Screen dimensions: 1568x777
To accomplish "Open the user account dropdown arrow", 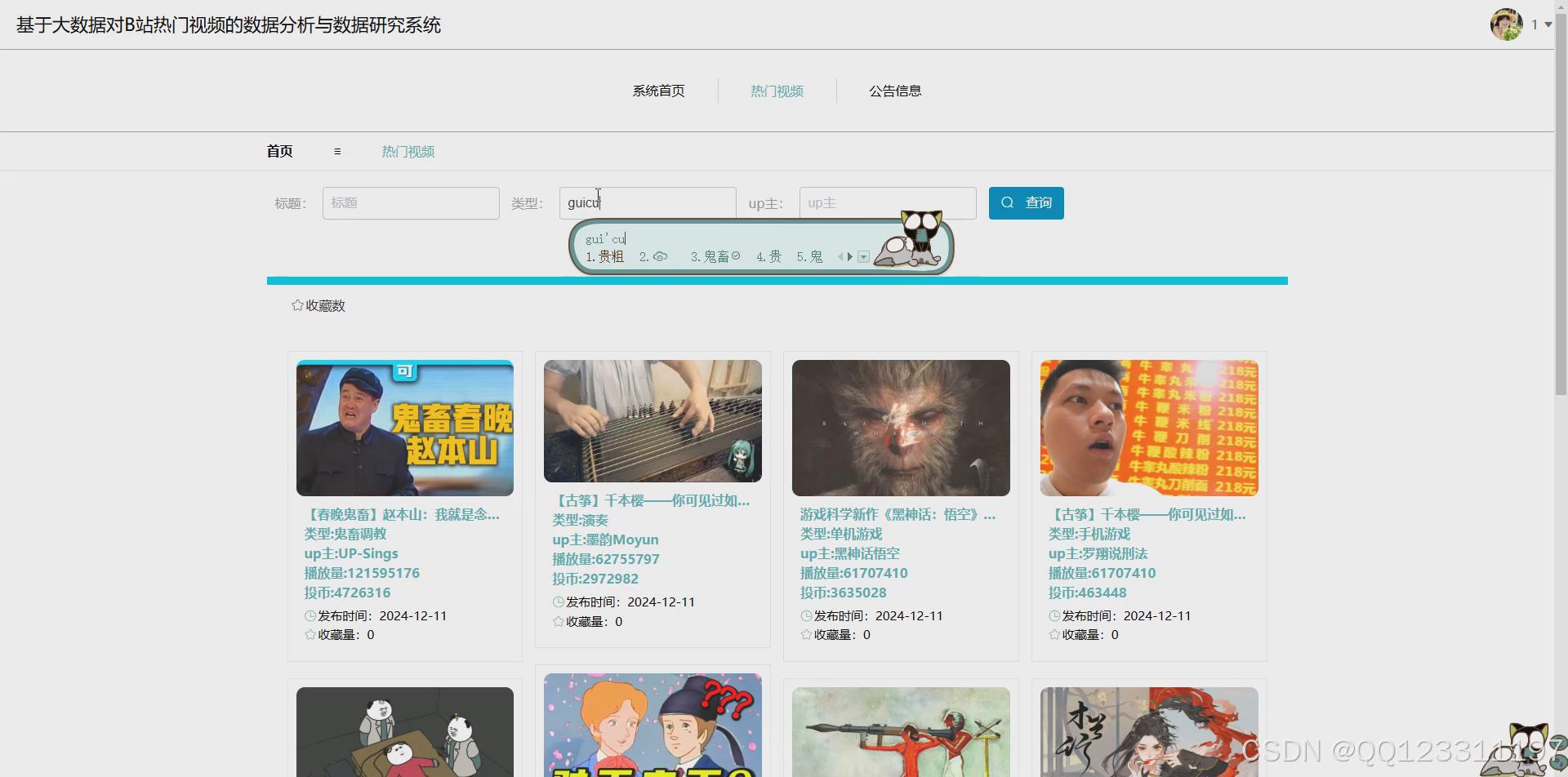I will click(1548, 24).
